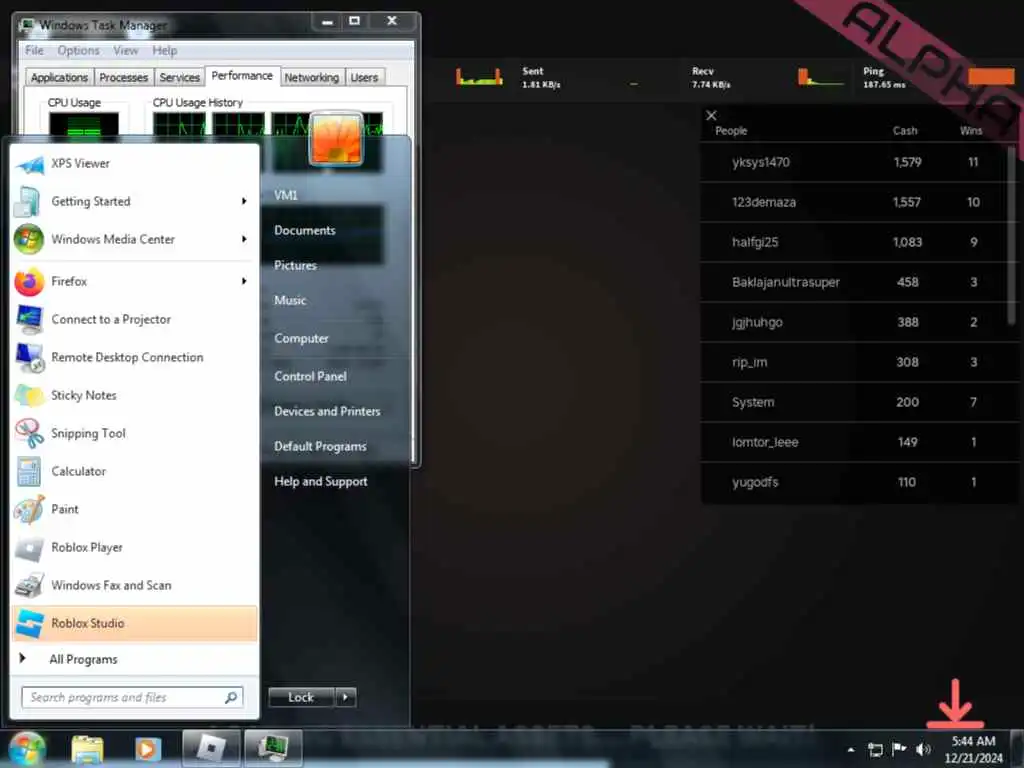Open Windows Fax and Scan
Screen dimensions: 1024x768
(134, 585)
